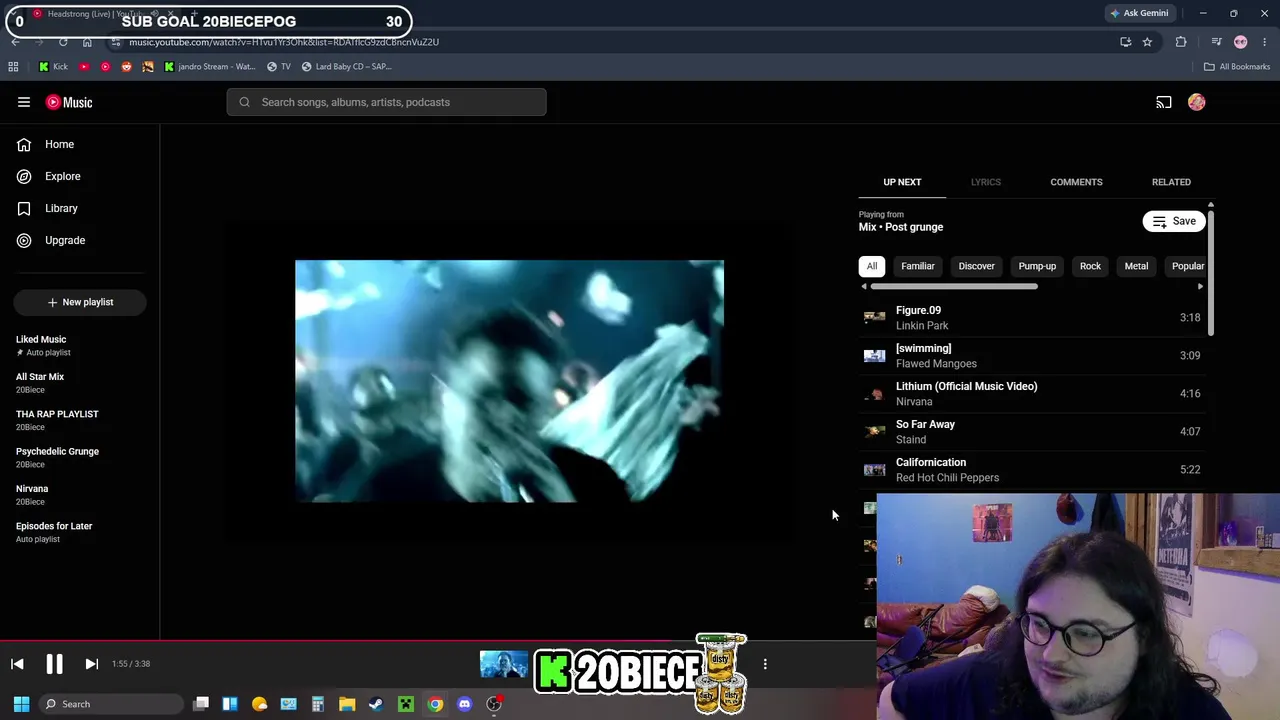Cast to a device from YouTube Music
The width and height of the screenshot is (1280, 720).
(1164, 102)
